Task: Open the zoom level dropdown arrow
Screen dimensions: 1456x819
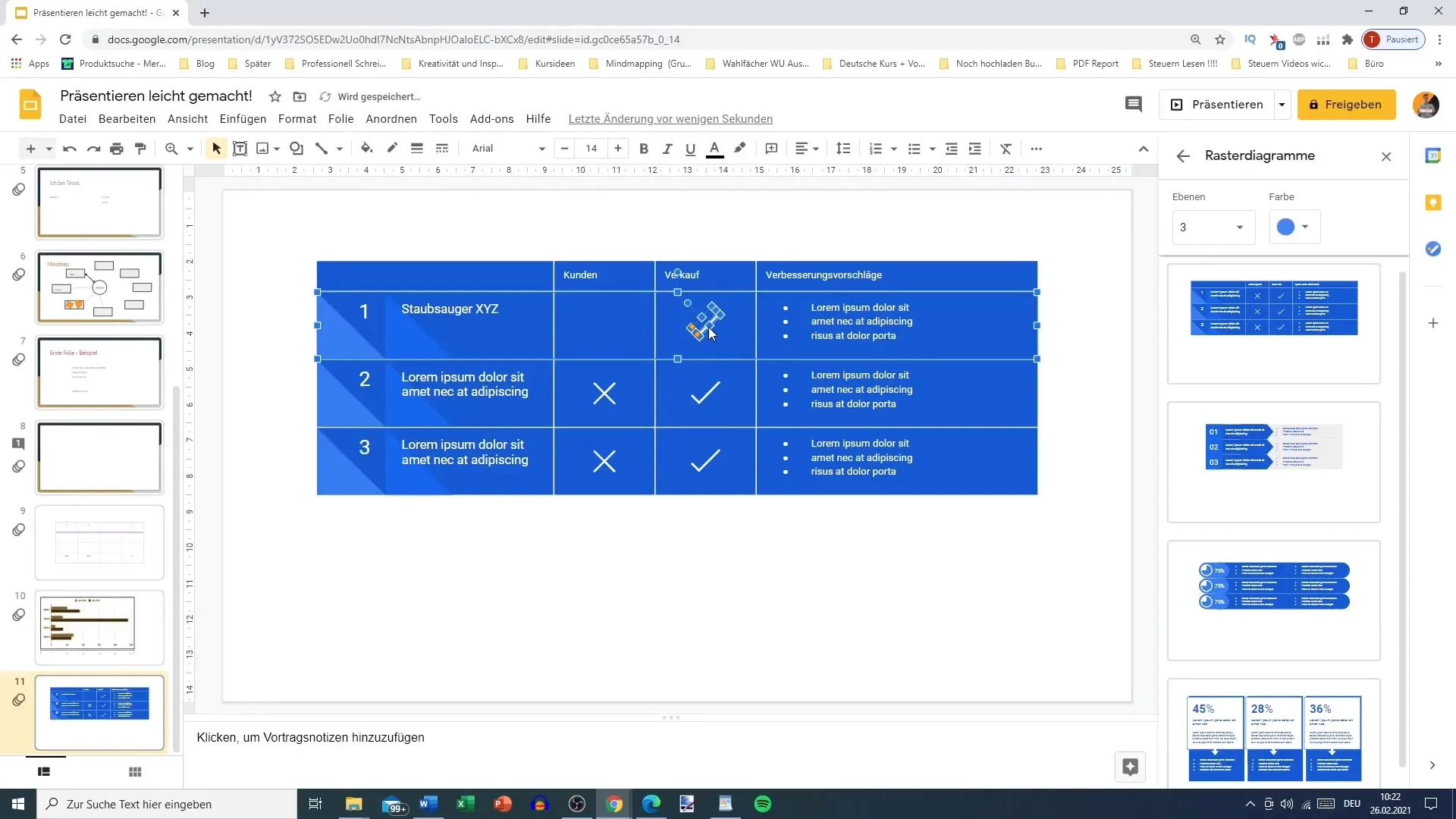Action: pyautogui.click(x=190, y=149)
